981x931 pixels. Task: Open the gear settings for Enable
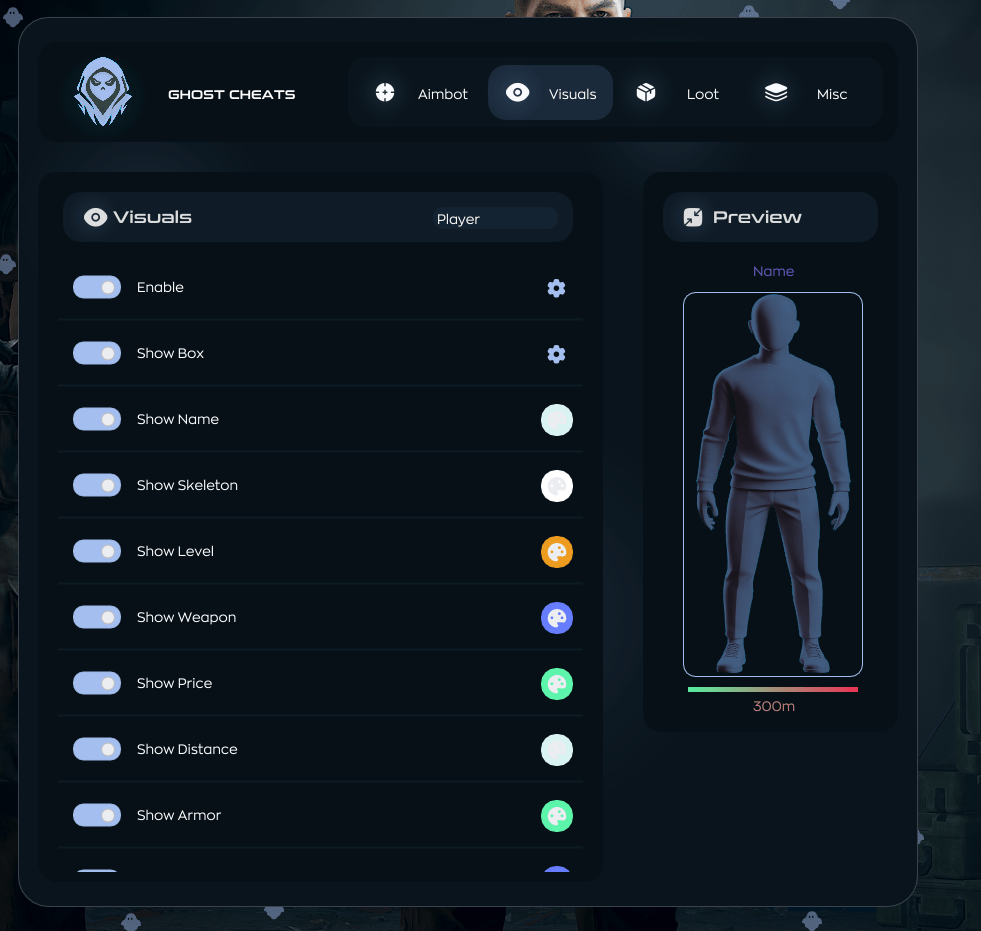point(556,288)
